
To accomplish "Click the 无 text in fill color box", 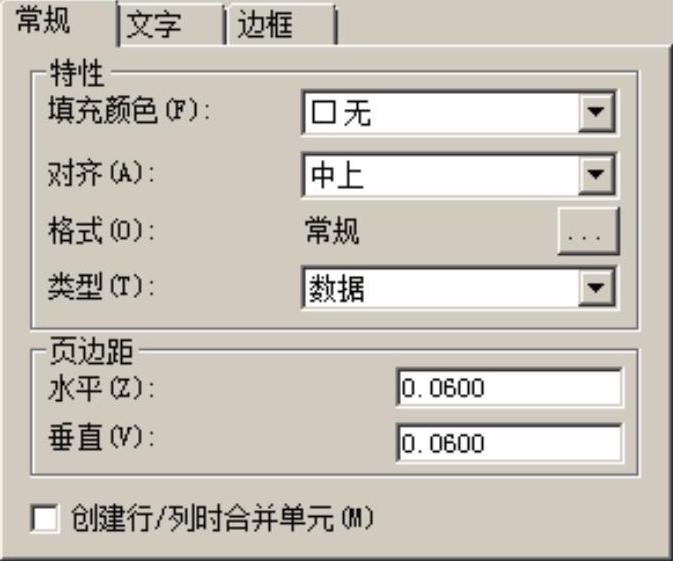I will pyautogui.click(x=357, y=114).
